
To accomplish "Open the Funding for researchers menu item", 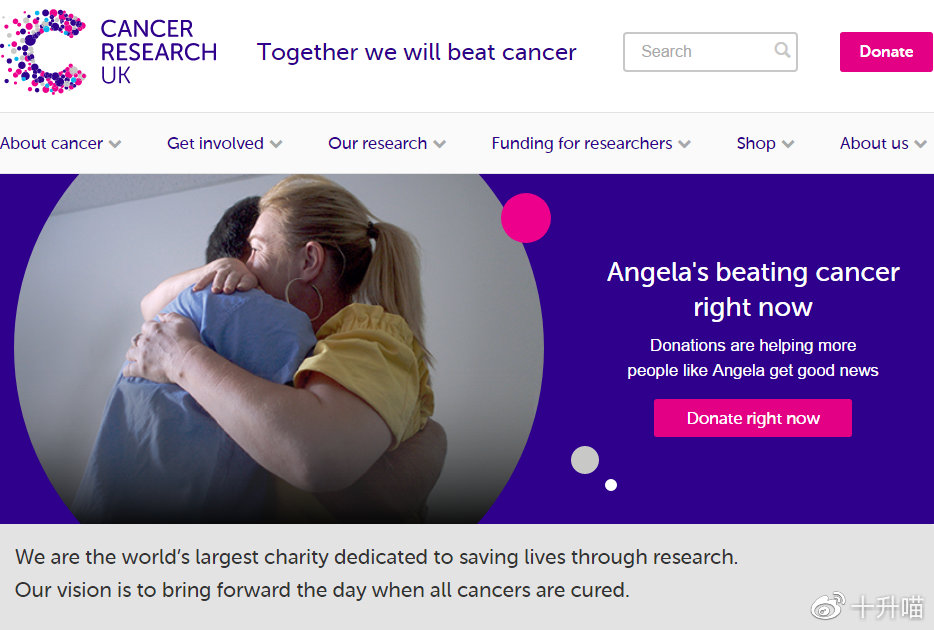I will 582,144.
